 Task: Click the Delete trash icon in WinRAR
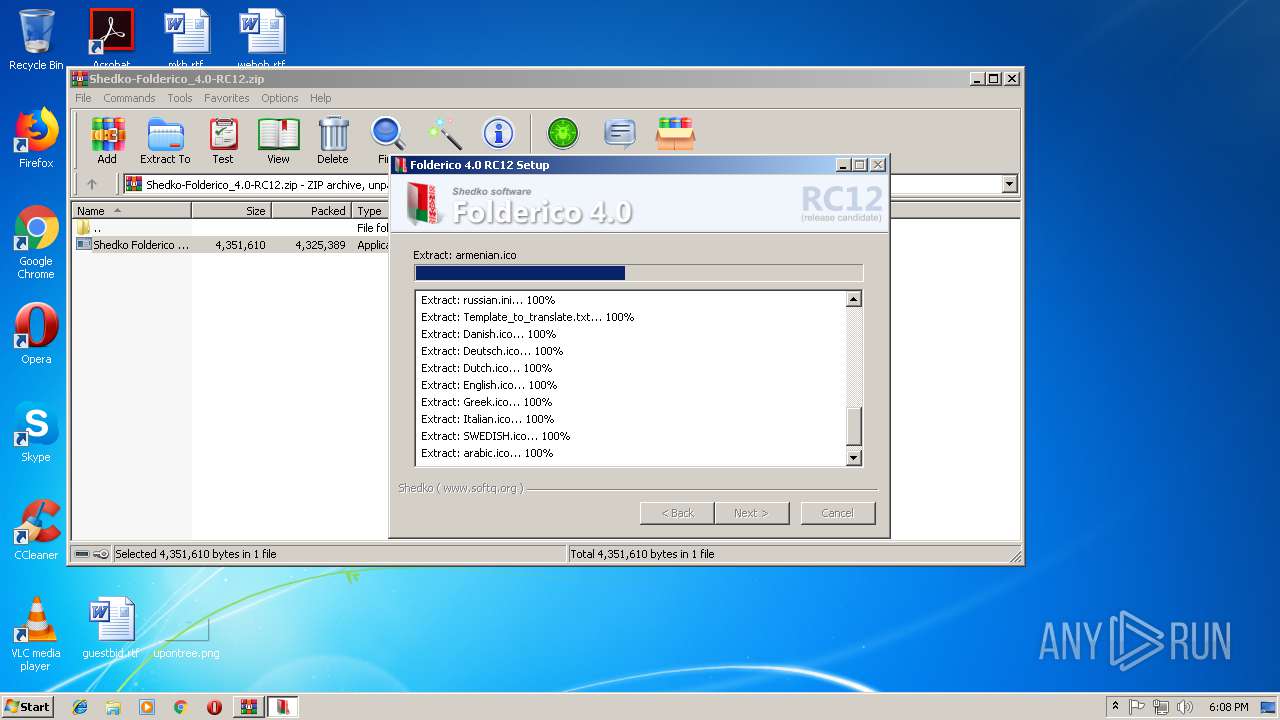tap(333, 140)
